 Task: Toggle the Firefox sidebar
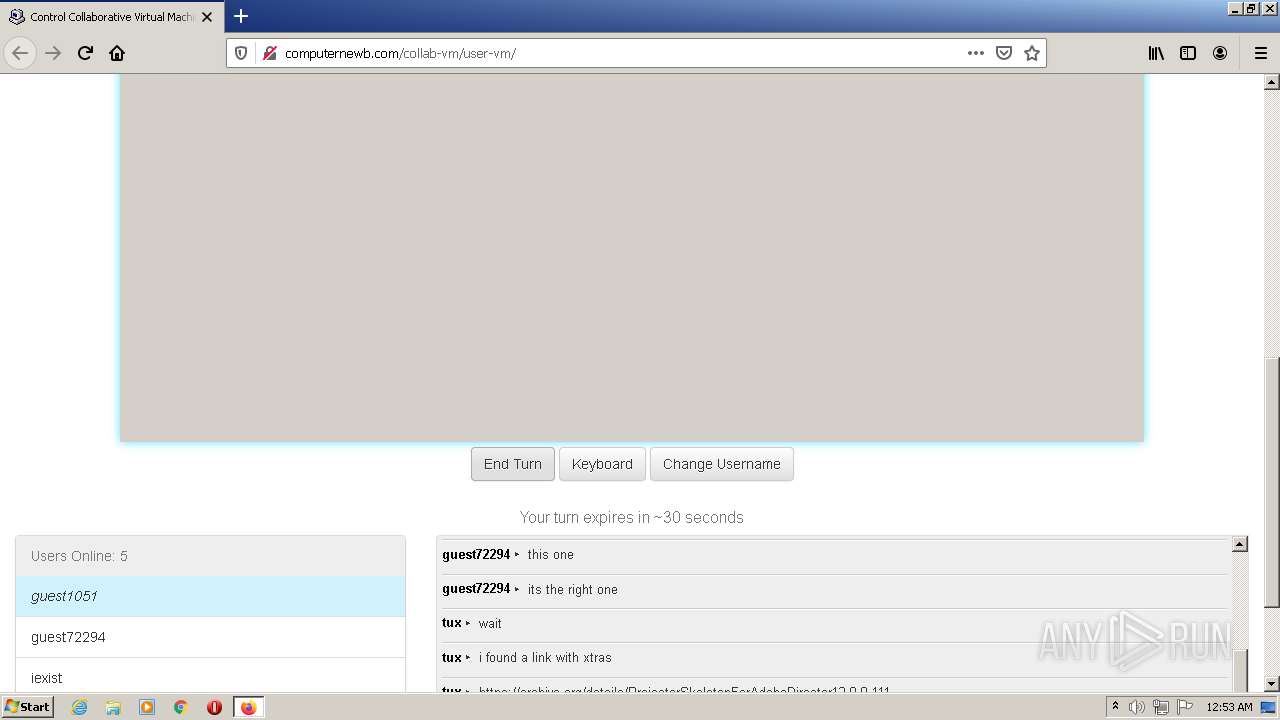1188,53
